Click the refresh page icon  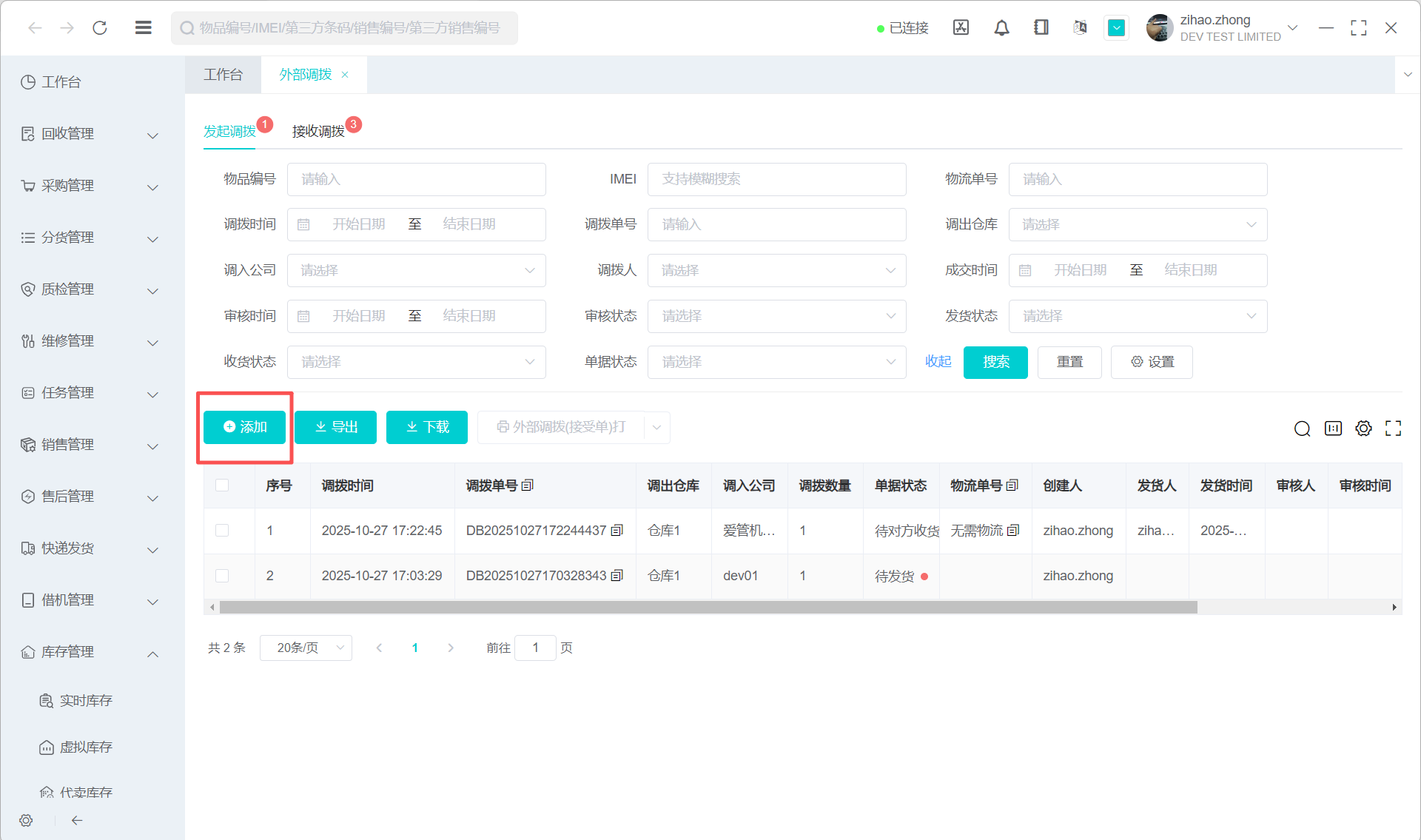click(100, 28)
